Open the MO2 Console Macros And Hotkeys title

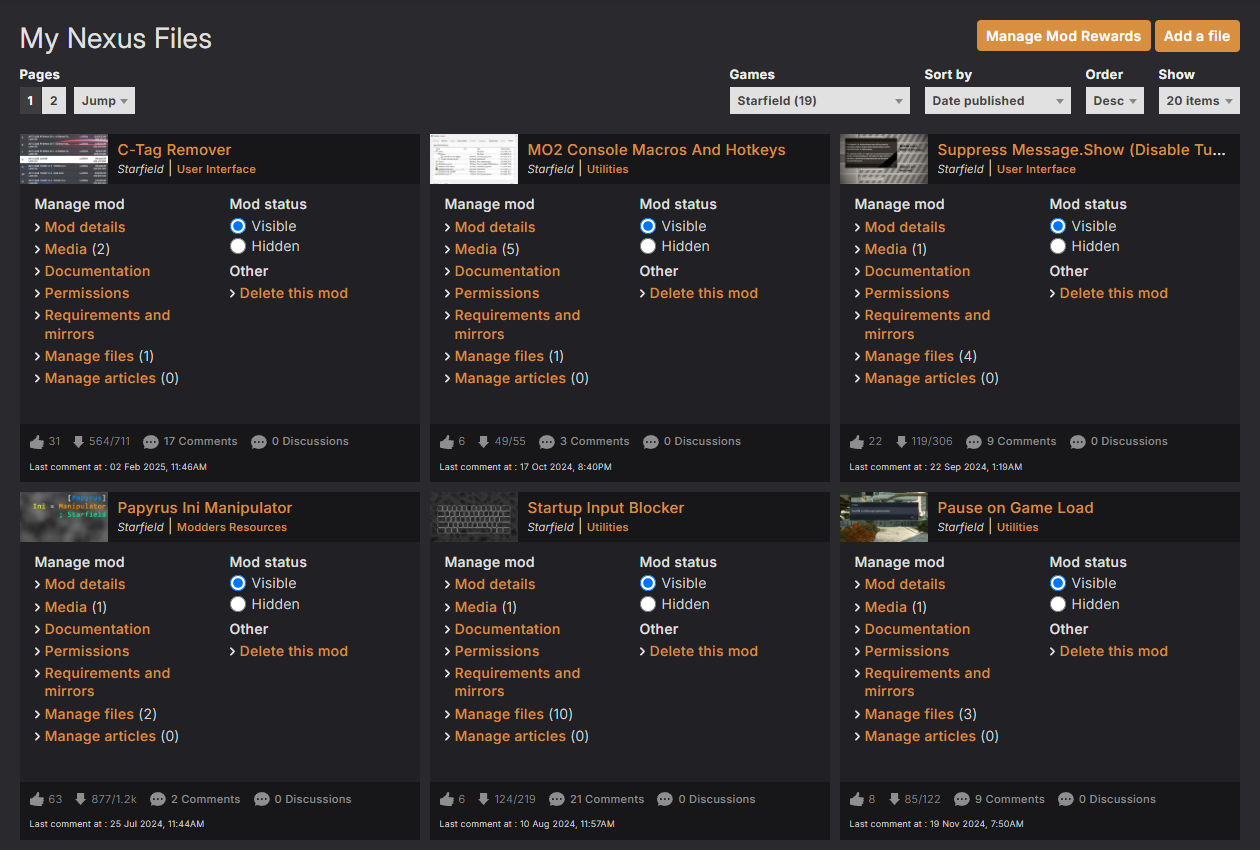click(x=656, y=150)
